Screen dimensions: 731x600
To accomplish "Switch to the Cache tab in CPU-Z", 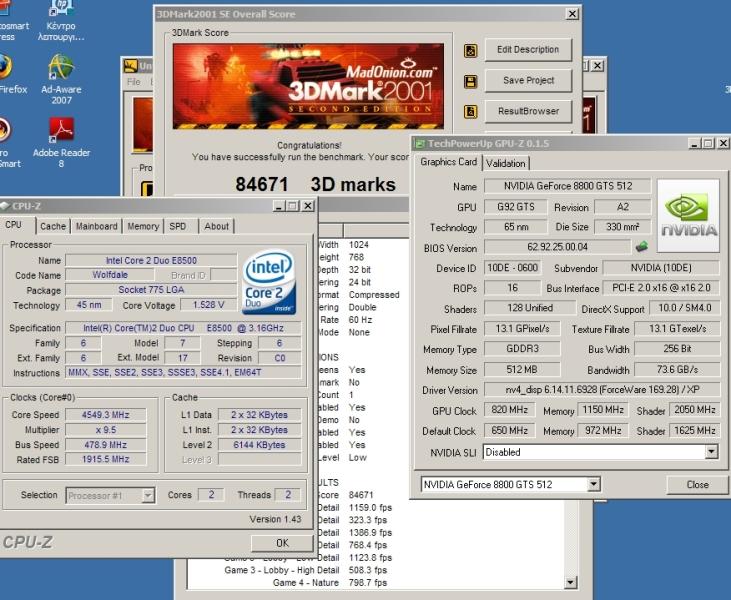I will coord(53,226).
